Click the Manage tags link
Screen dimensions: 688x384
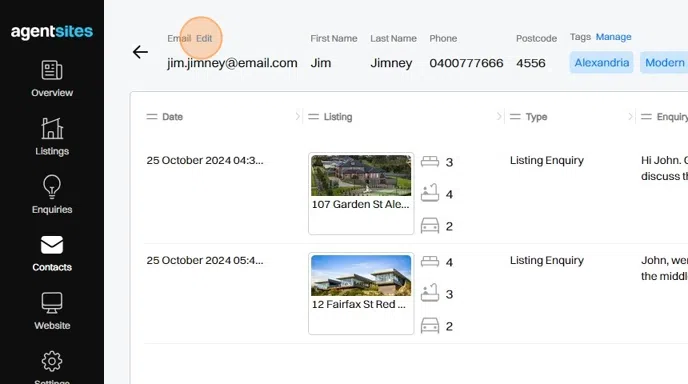pyautogui.click(x=613, y=37)
